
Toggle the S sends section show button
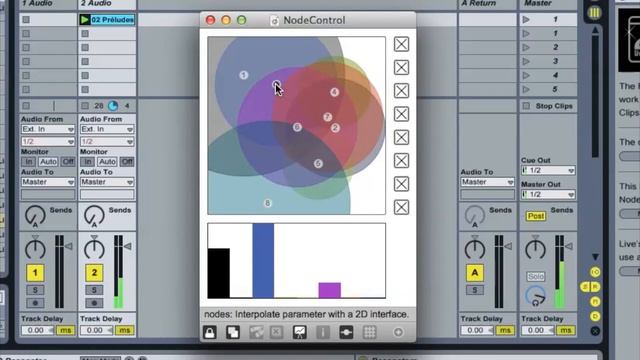pyautogui.click(x=585, y=287)
